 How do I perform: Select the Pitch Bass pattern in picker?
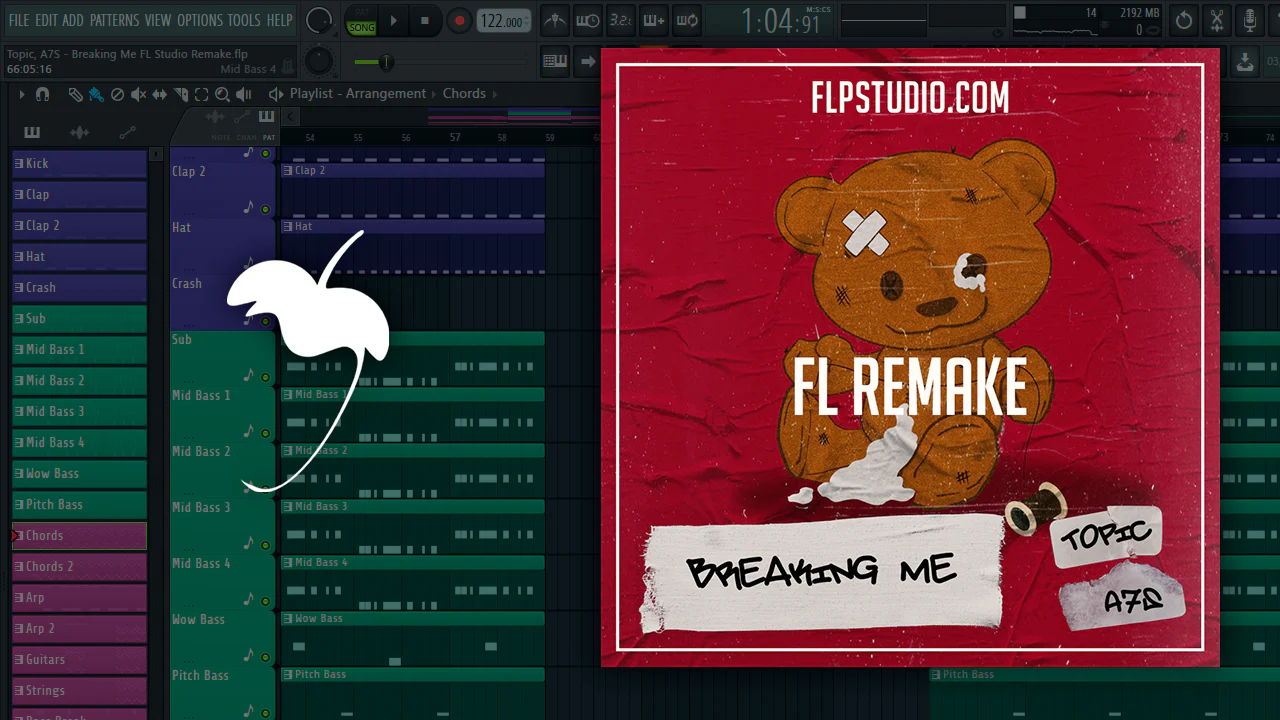[x=79, y=505]
